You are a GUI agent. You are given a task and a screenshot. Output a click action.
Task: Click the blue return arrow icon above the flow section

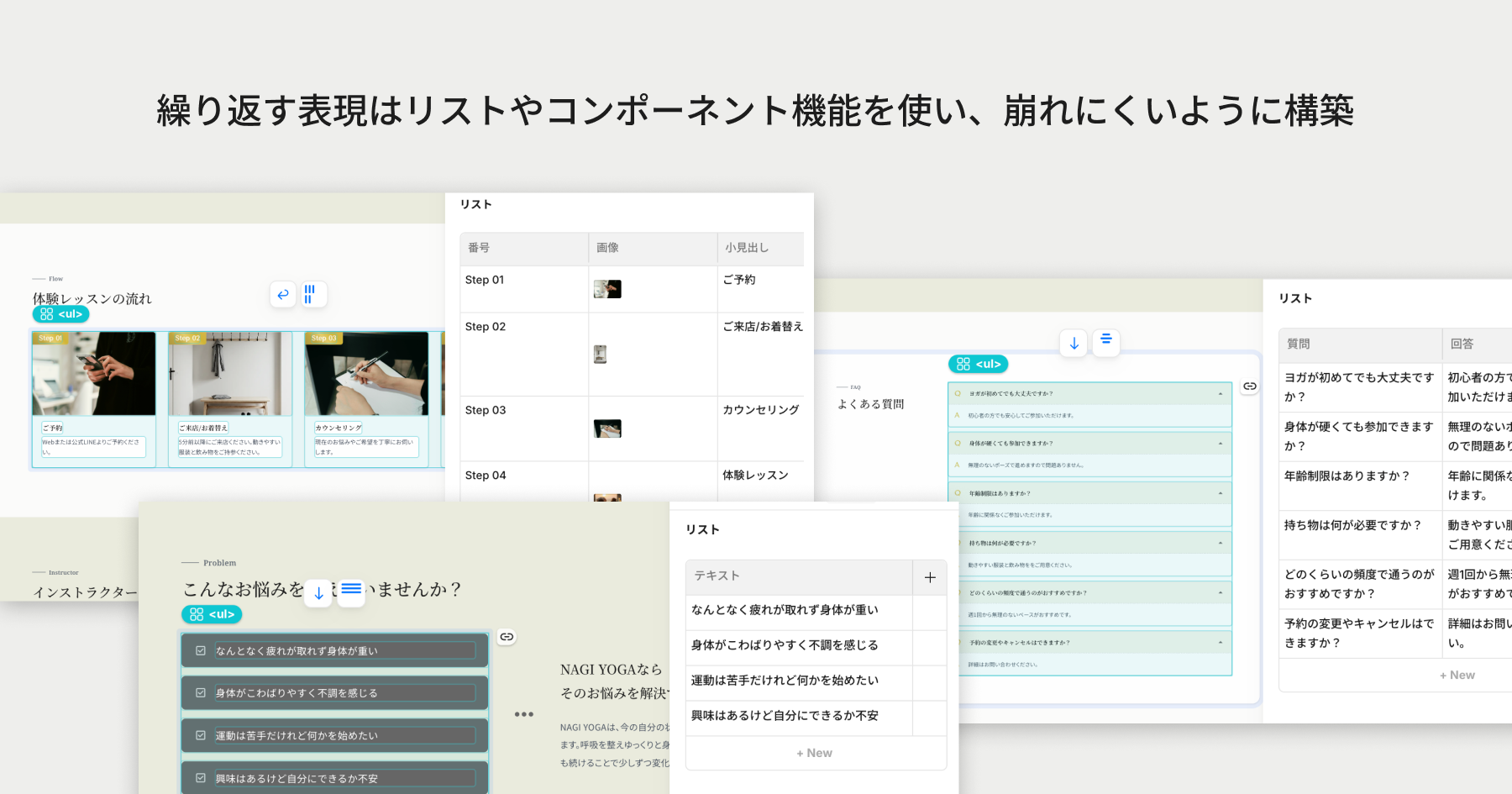click(282, 294)
